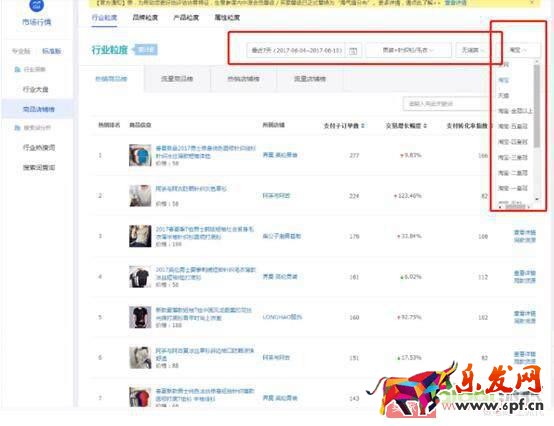Select the 热销商品榜 sub-tab

(x=111, y=78)
